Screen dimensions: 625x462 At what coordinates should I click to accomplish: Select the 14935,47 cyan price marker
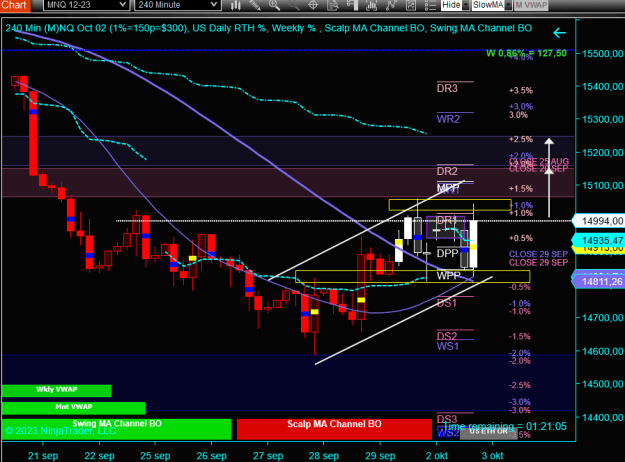pyautogui.click(x=599, y=240)
